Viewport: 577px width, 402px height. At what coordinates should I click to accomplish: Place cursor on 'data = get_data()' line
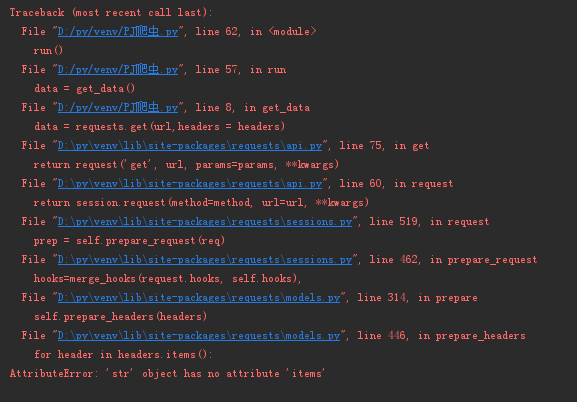pos(85,89)
